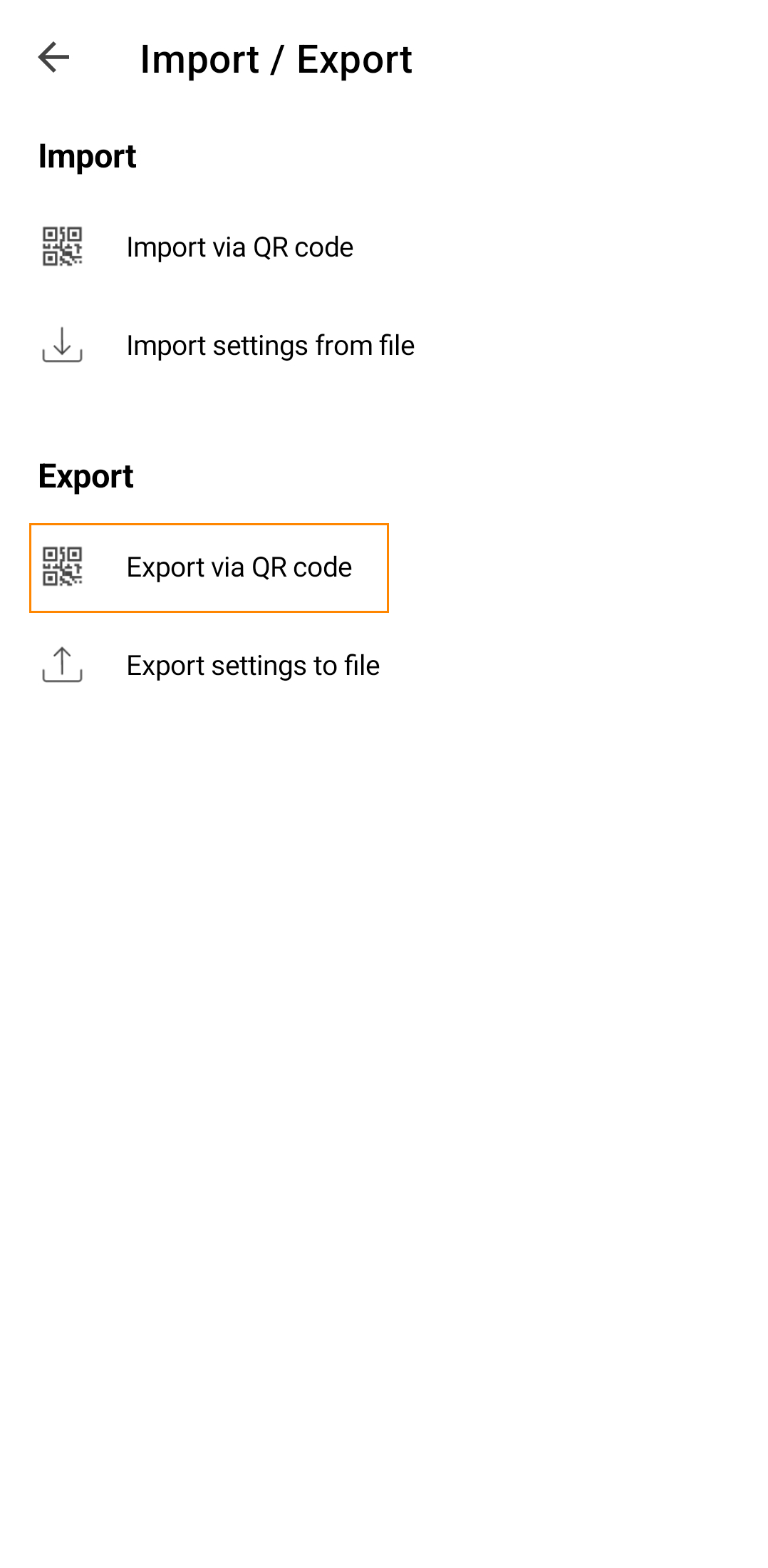The height and width of the screenshot is (1568, 768).
Task: Tap the Export QR code icon
Action: pos(62,567)
